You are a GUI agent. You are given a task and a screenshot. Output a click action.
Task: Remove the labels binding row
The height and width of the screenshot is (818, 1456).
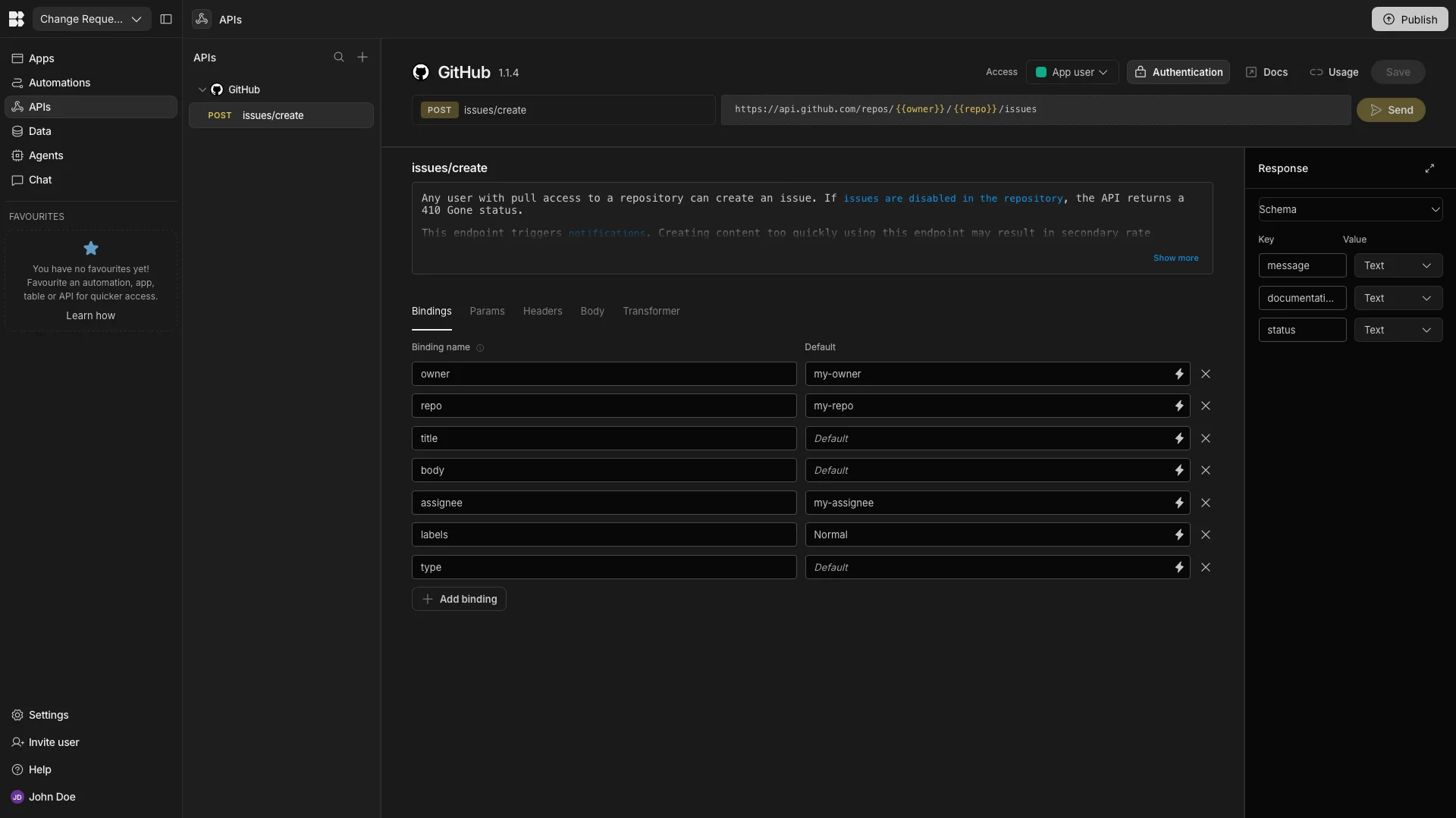tap(1206, 534)
